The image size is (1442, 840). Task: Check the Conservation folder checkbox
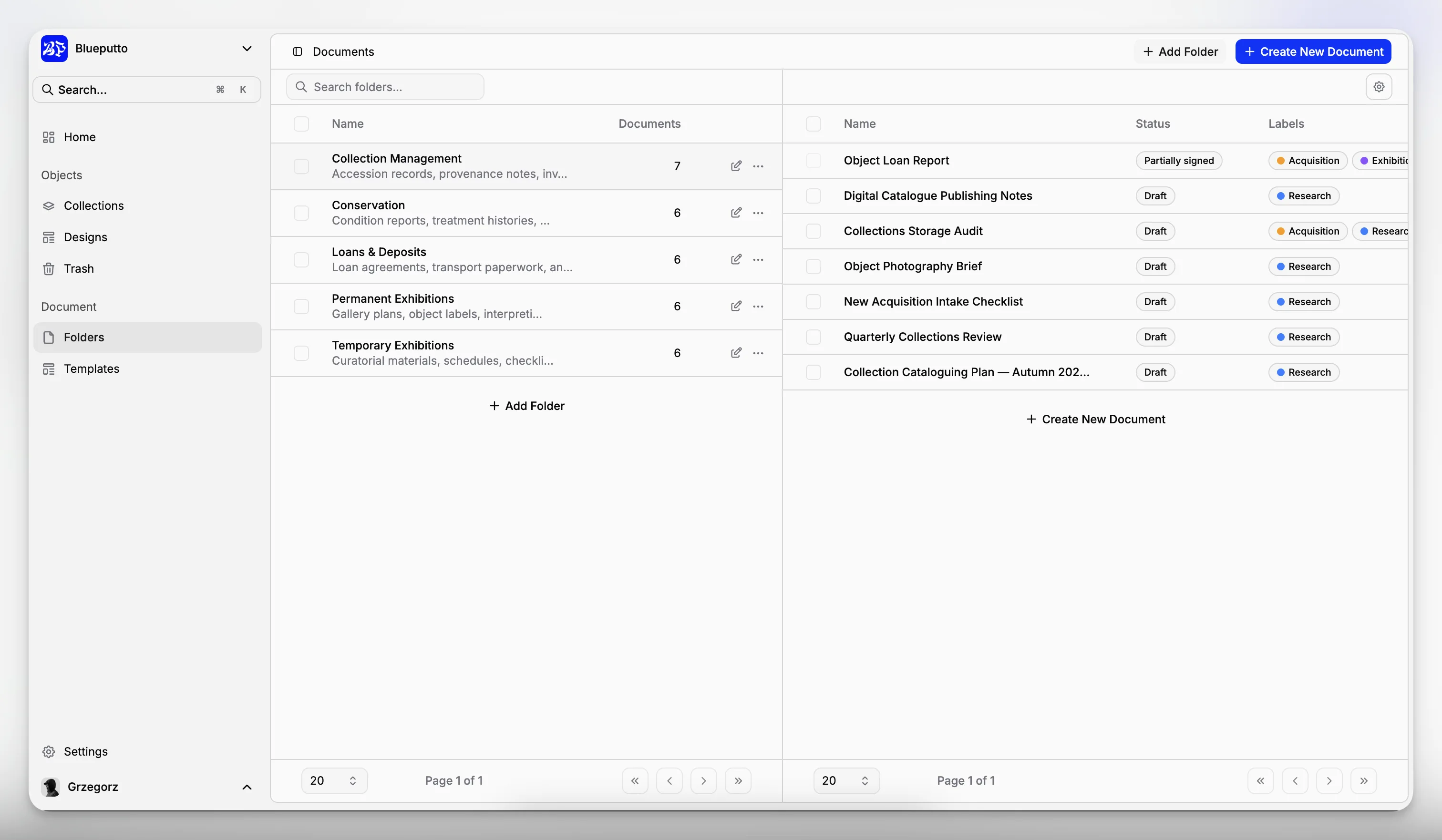(x=301, y=213)
